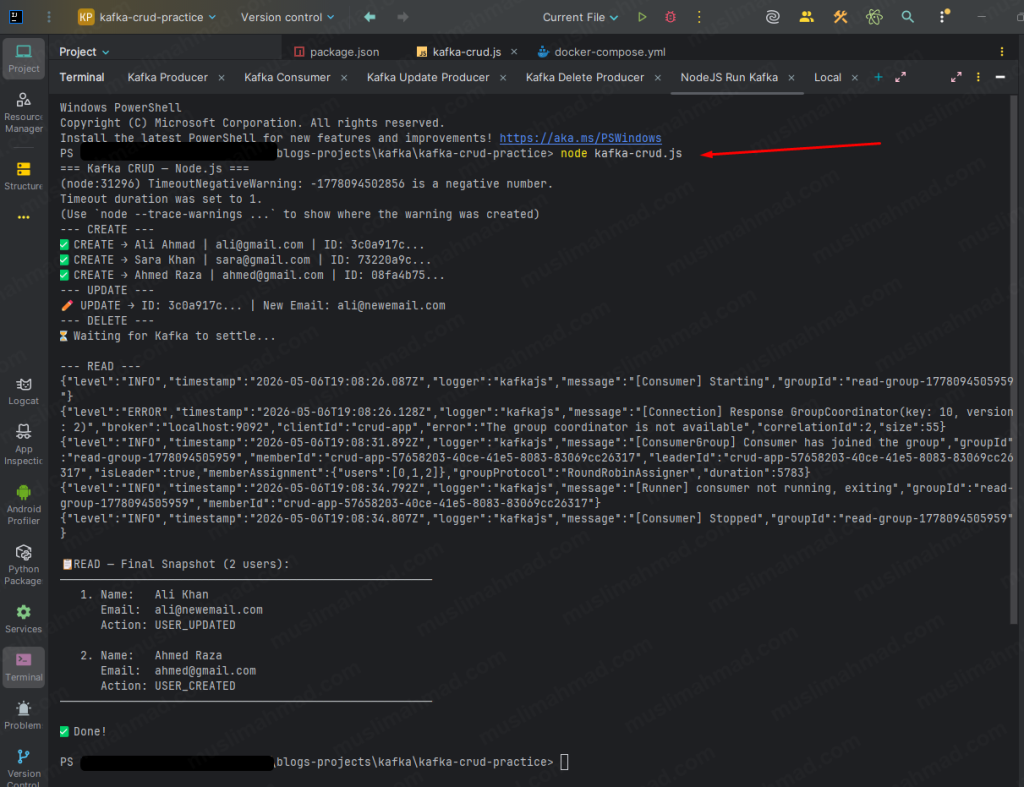The image size is (1024, 787).
Task: Navigate forward with right arrow
Action: (403, 17)
